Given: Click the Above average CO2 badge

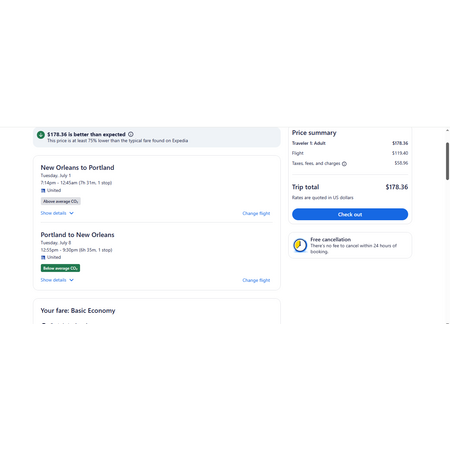Looking at the screenshot, I should pyautogui.click(x=61, y=201).
